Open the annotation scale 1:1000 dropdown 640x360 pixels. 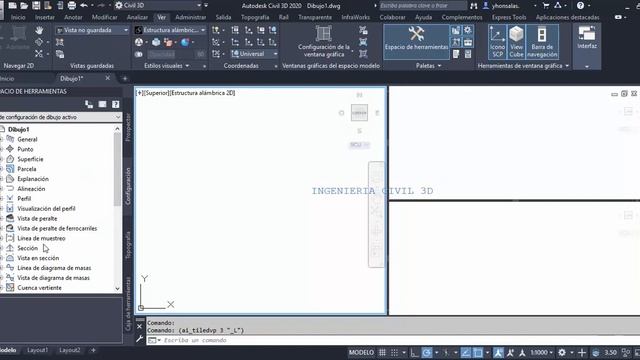coord(542,352)
